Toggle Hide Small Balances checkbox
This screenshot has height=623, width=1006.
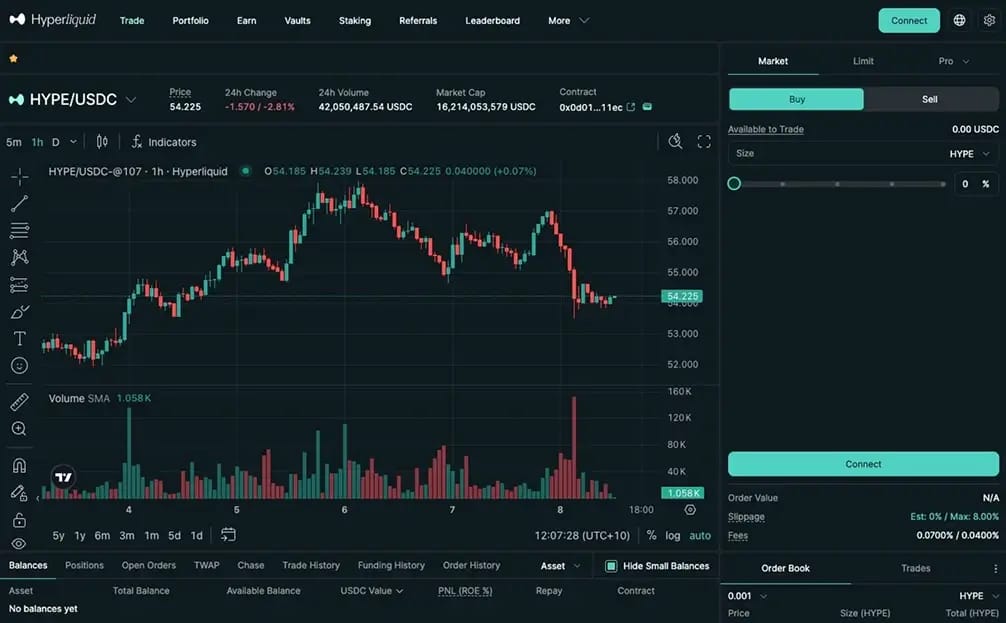[611, 566]
